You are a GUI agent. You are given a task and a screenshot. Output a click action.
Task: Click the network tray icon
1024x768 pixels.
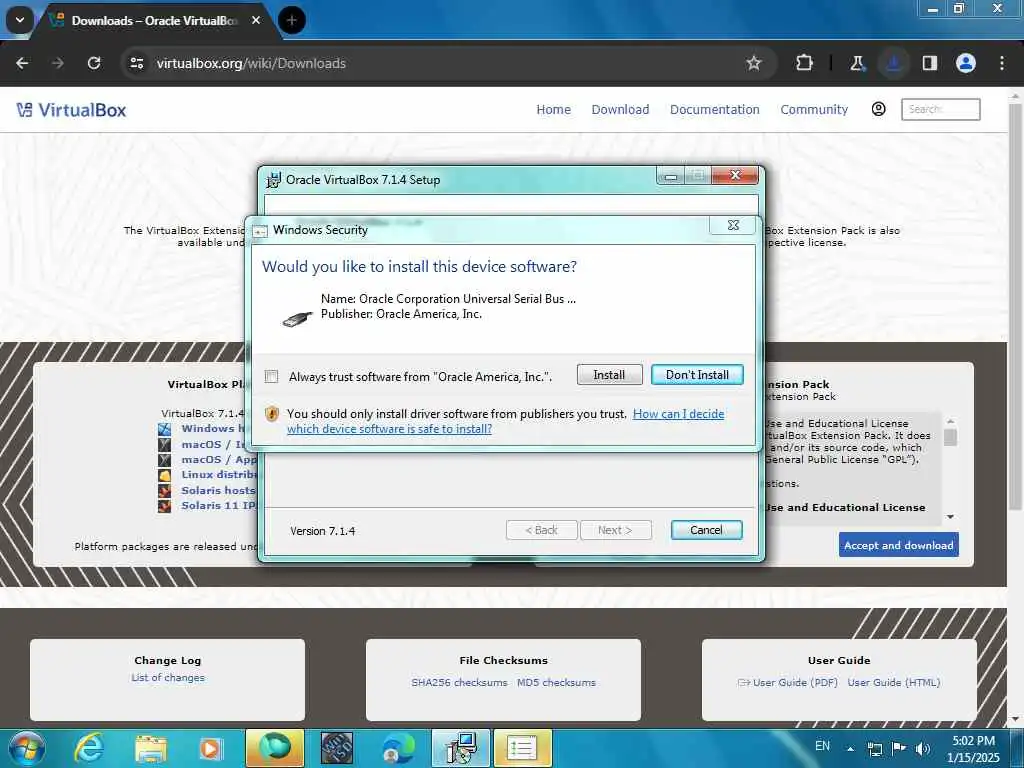click(x=874, y=749)
